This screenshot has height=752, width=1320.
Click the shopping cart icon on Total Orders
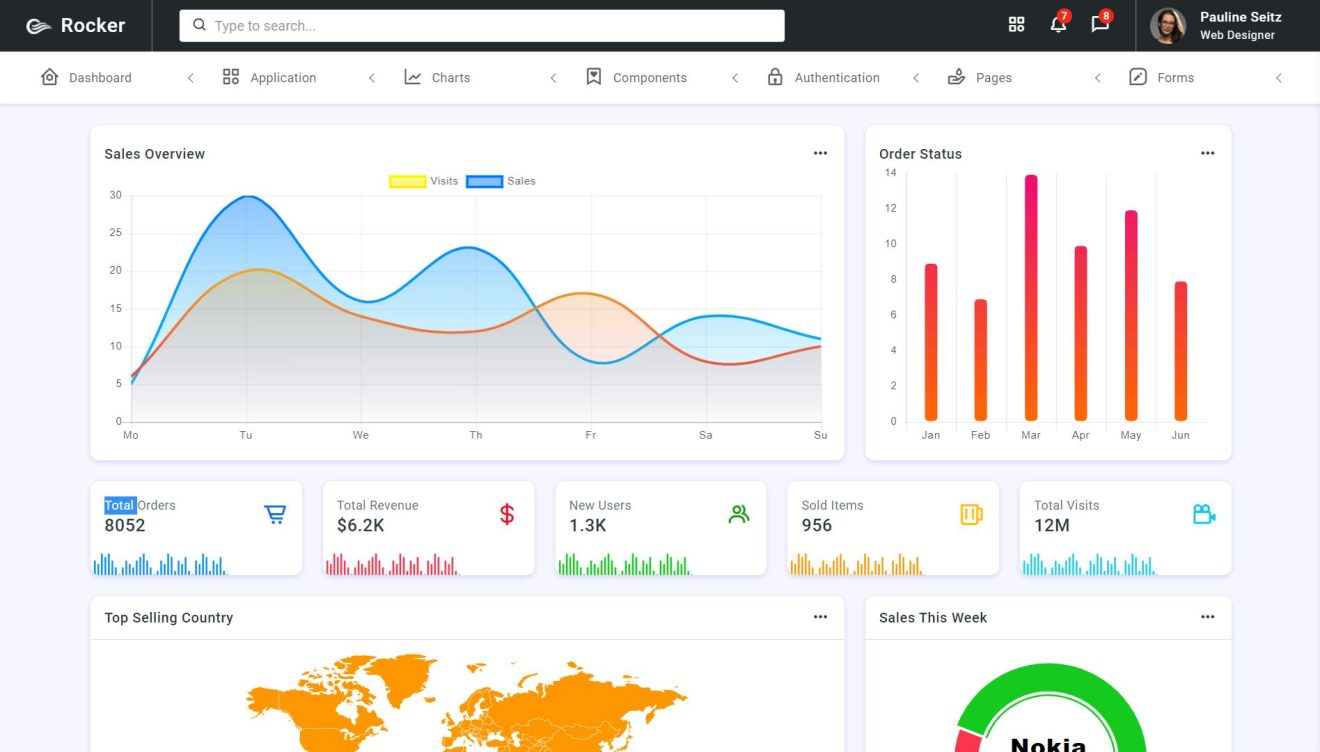pos(274,513)
